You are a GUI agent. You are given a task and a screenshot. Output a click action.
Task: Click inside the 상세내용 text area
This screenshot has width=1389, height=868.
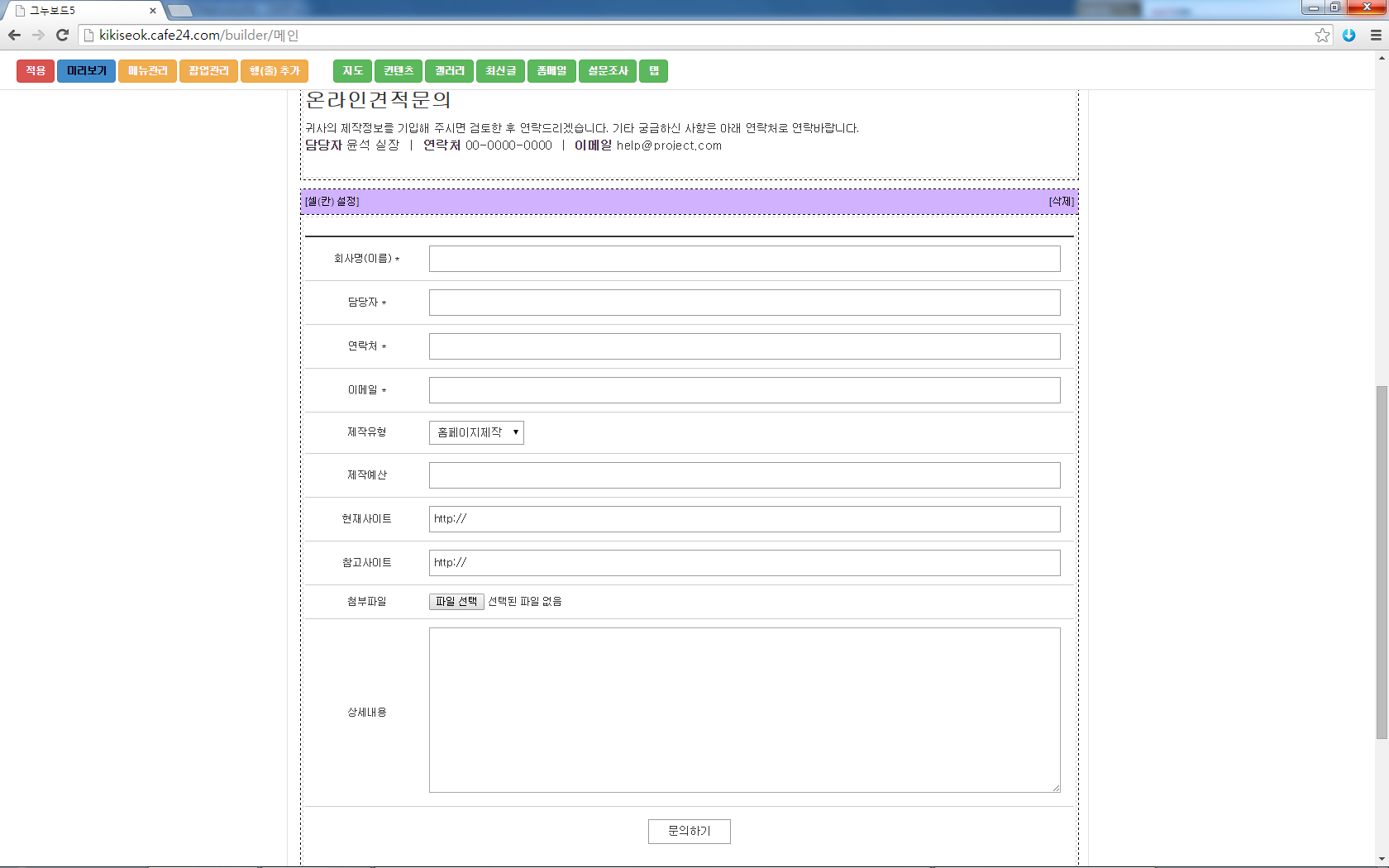[x=744, y=710]
